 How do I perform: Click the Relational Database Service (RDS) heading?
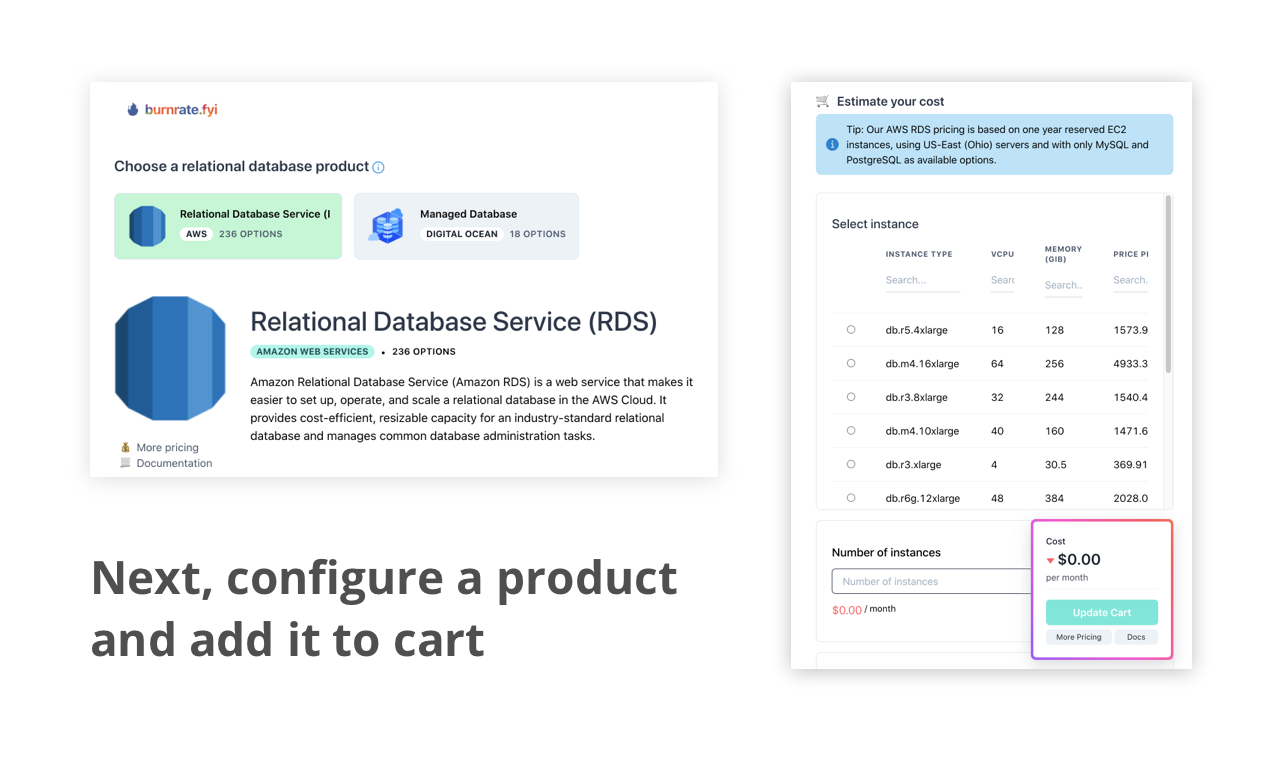coord(454,322)
